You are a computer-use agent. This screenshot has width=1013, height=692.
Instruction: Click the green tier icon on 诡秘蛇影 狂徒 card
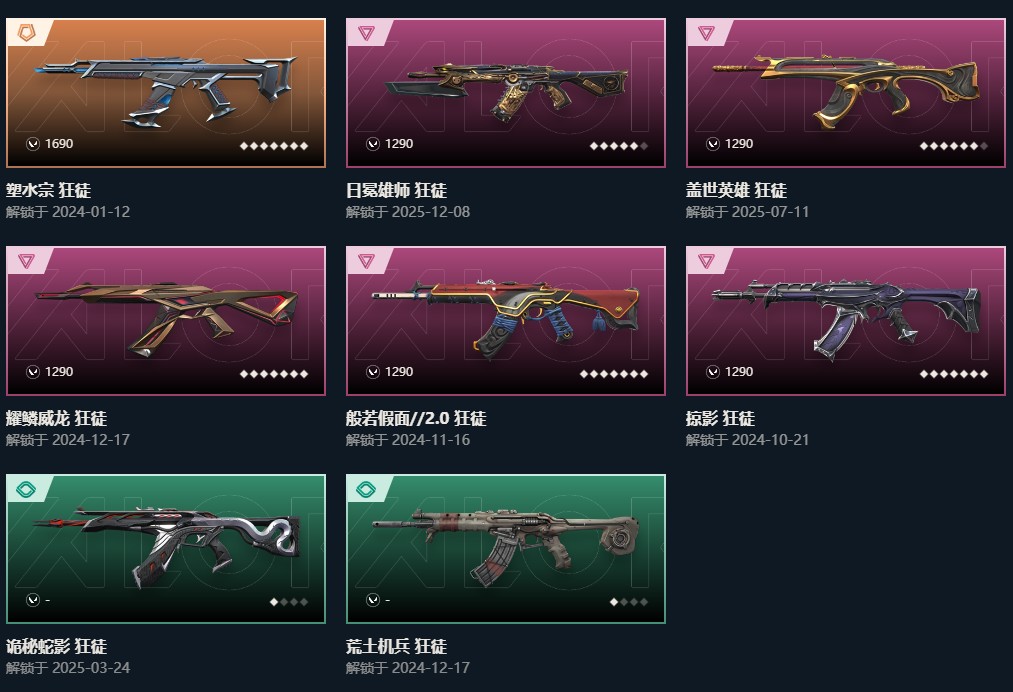[26, 489]
